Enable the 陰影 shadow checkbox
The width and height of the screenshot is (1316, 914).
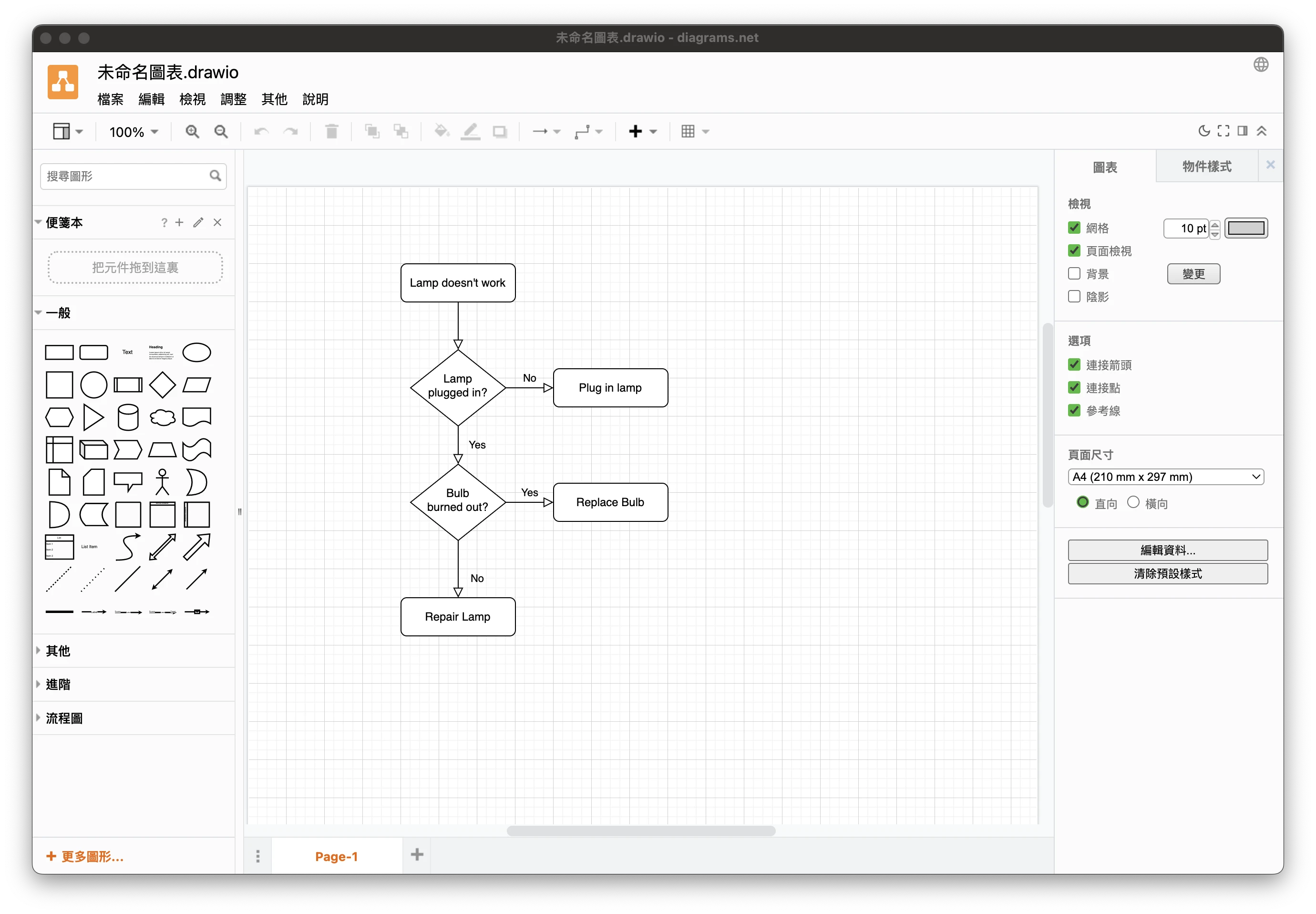(x=1074, y=297)
